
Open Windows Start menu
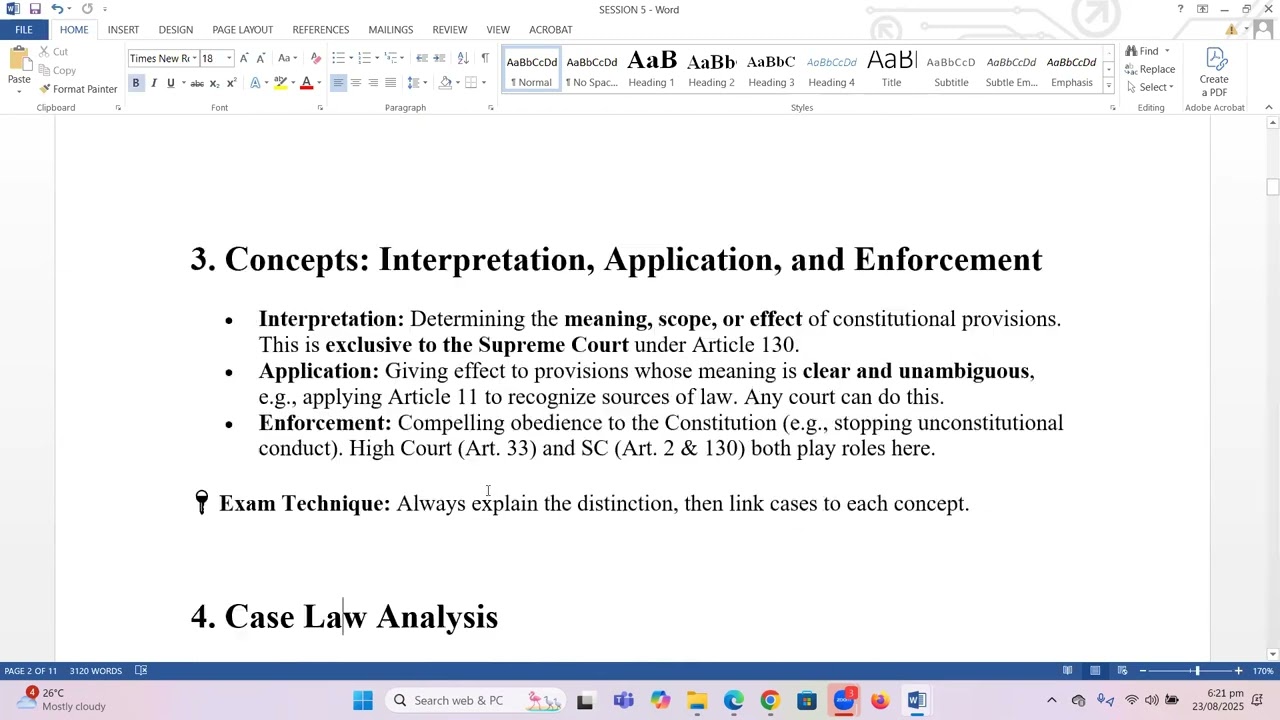coord(363,701)
